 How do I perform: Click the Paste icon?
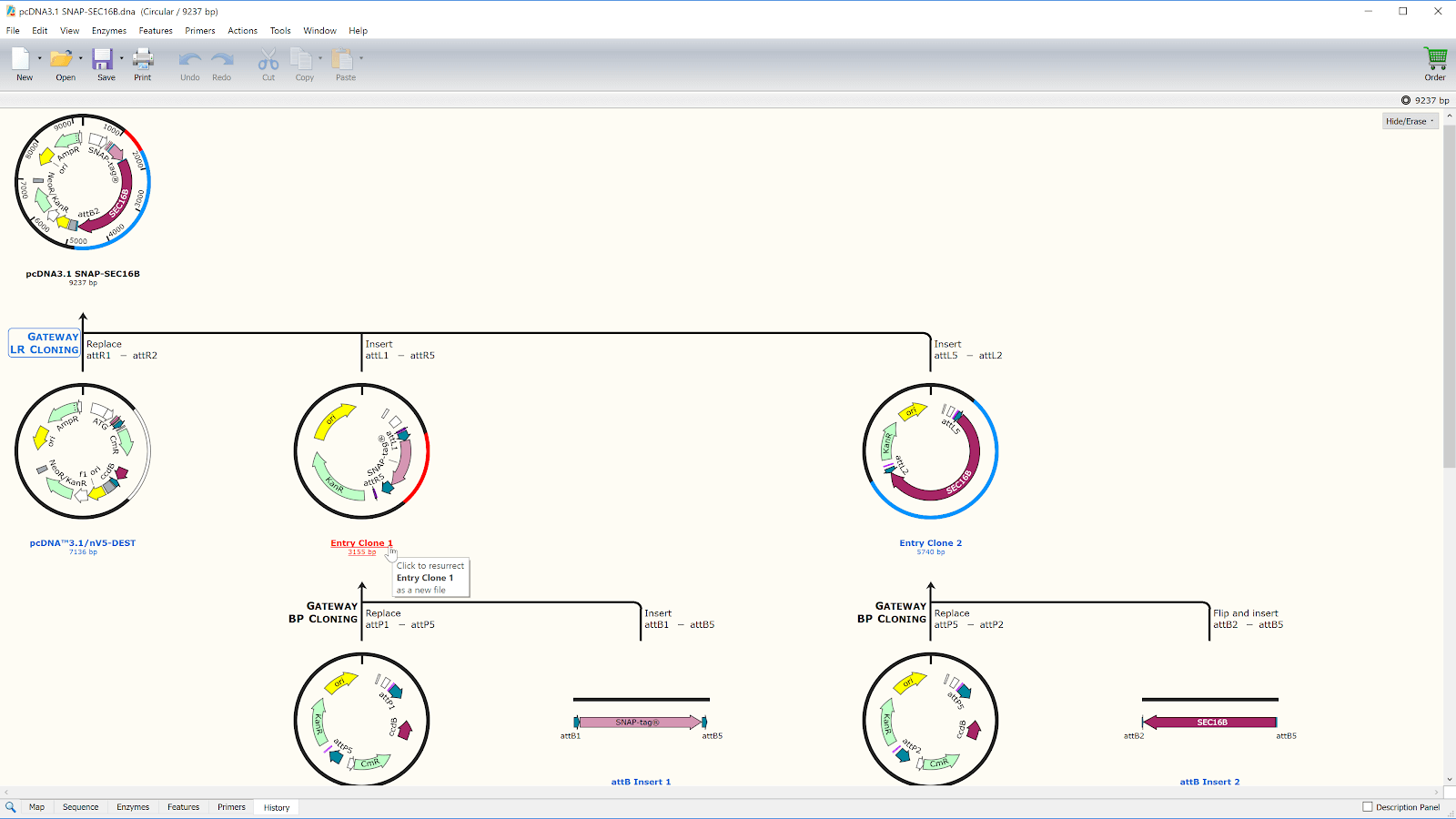(x=345, y=61)
